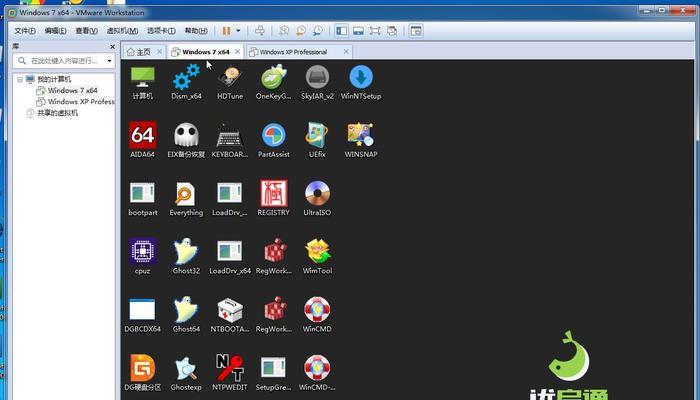Select the SkyIAR_v2 desktop icon

[317, 83]
